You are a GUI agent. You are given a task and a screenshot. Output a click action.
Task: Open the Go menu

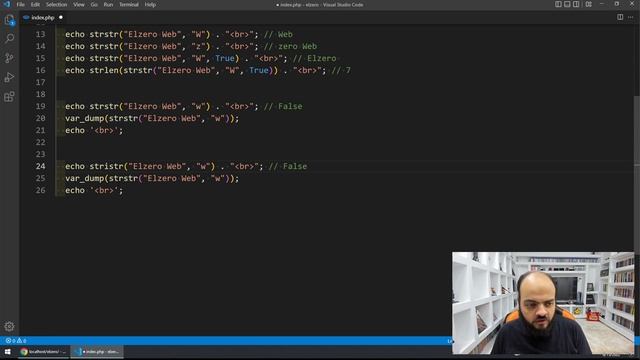(94, 4)
